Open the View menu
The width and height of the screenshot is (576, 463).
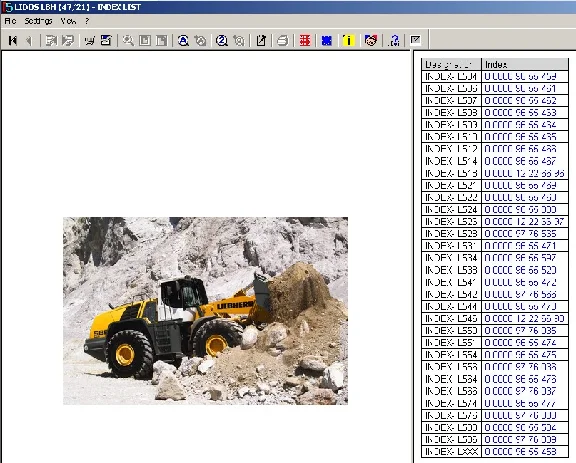click(x=68, y=21)
